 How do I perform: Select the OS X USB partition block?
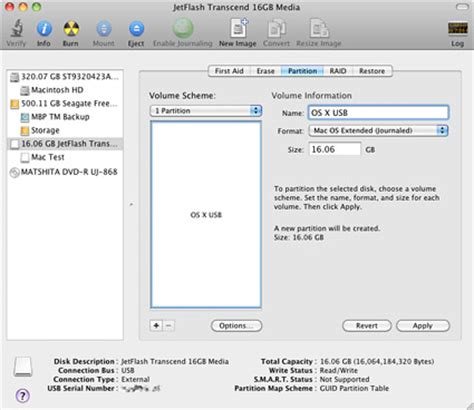[206, 214]
